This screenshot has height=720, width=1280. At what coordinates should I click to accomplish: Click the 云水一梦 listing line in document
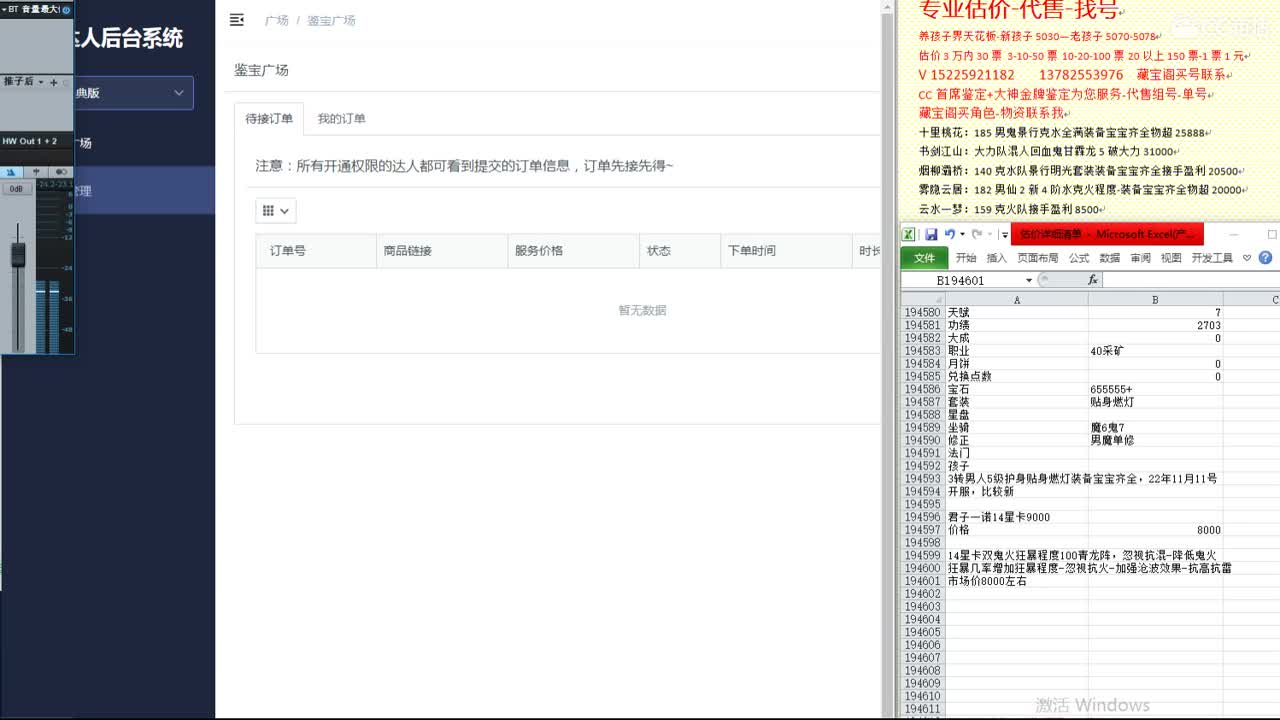1013,209
